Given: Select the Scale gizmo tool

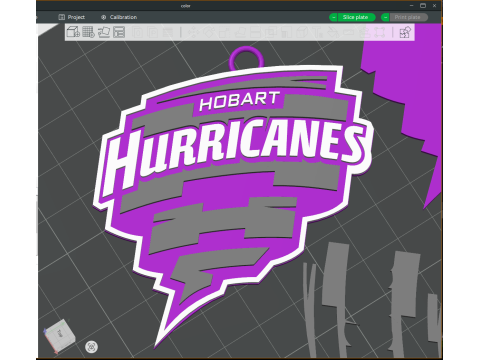Looking at the screenshot, I should pos(223,32).
